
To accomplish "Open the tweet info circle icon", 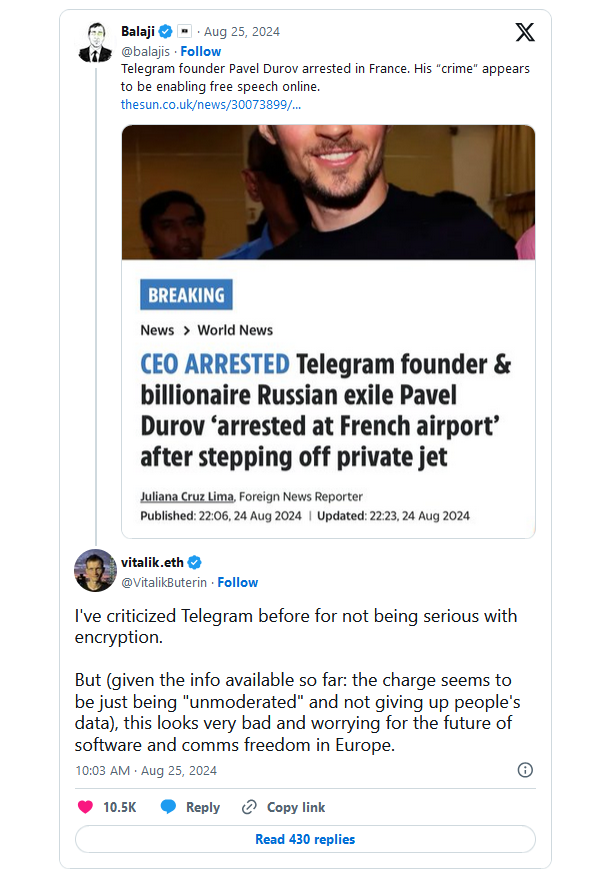I will coord(525,770).
